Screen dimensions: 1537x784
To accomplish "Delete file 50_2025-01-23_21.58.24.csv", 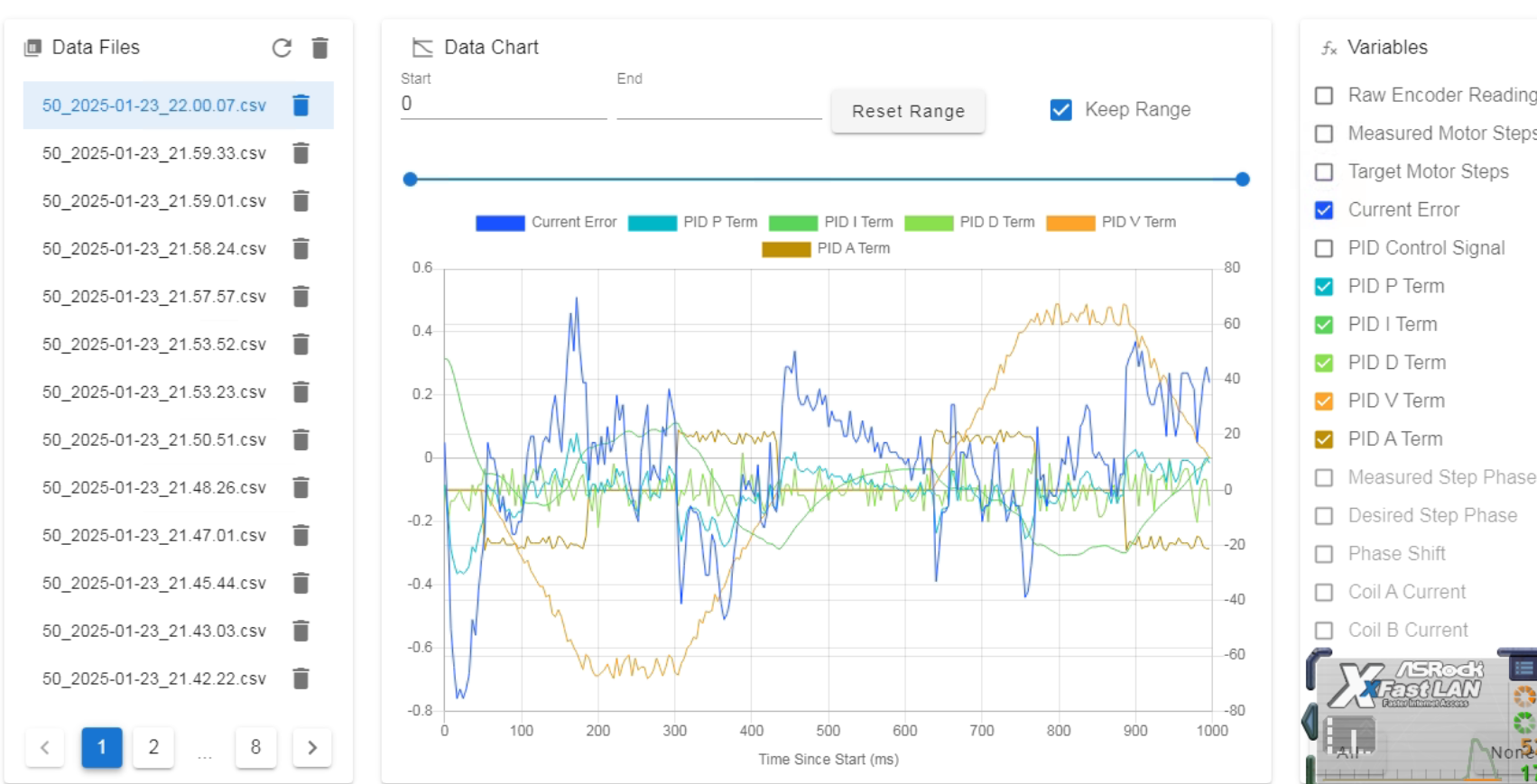I will click(x=301, y=249).
